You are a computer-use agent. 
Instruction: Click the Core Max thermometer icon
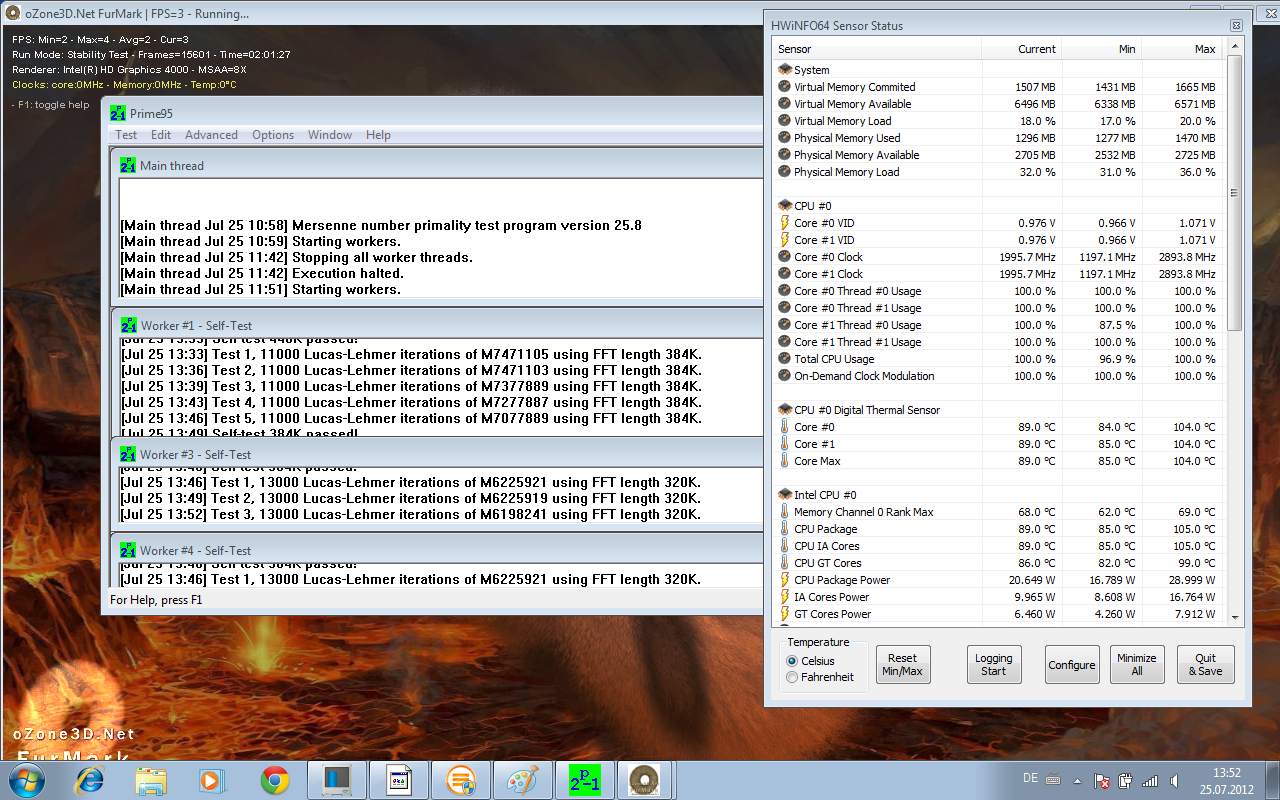tap(785, 461)
